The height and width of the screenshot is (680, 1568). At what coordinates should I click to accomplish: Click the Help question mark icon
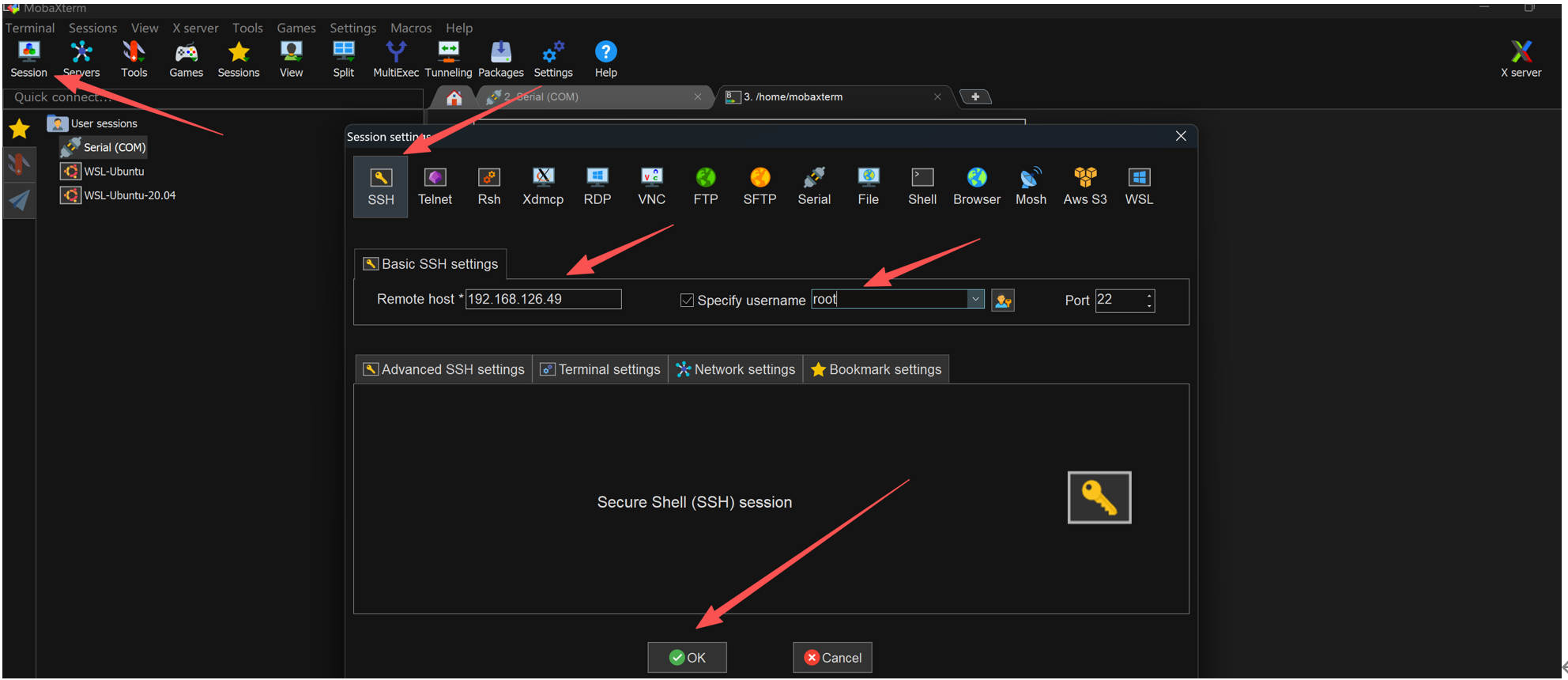(606, 59)
